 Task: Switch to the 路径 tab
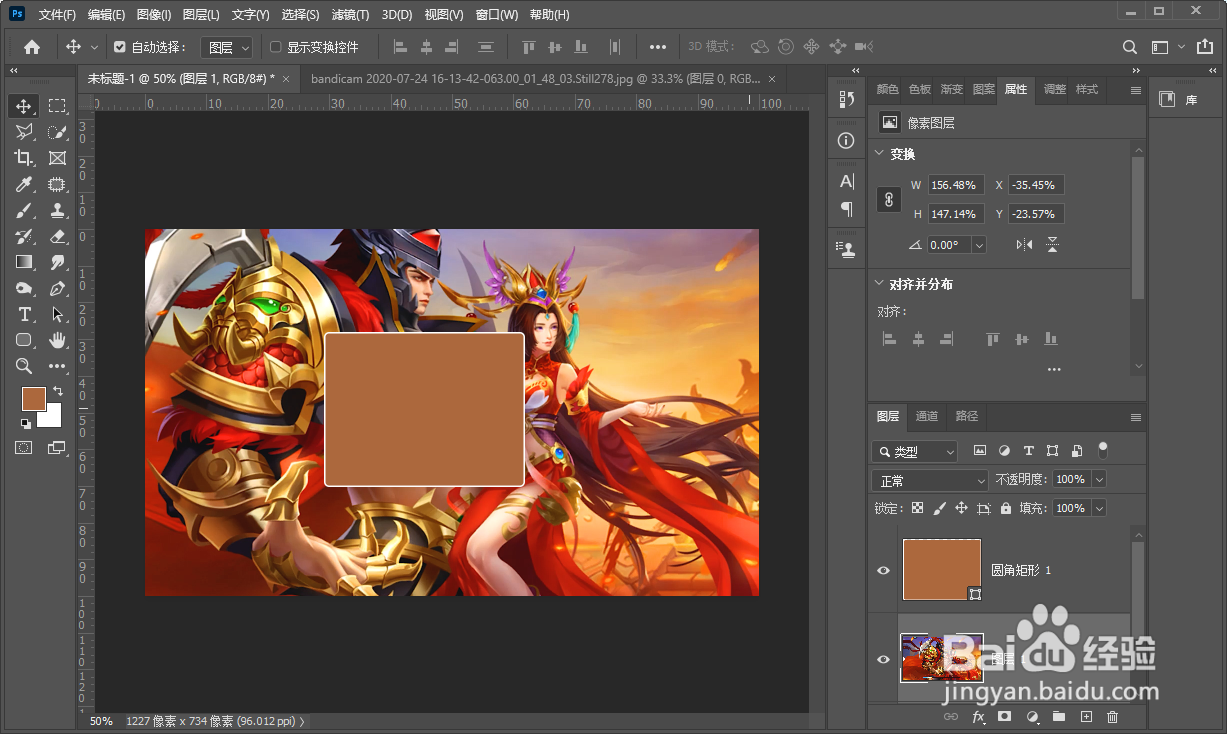(967, 416)
